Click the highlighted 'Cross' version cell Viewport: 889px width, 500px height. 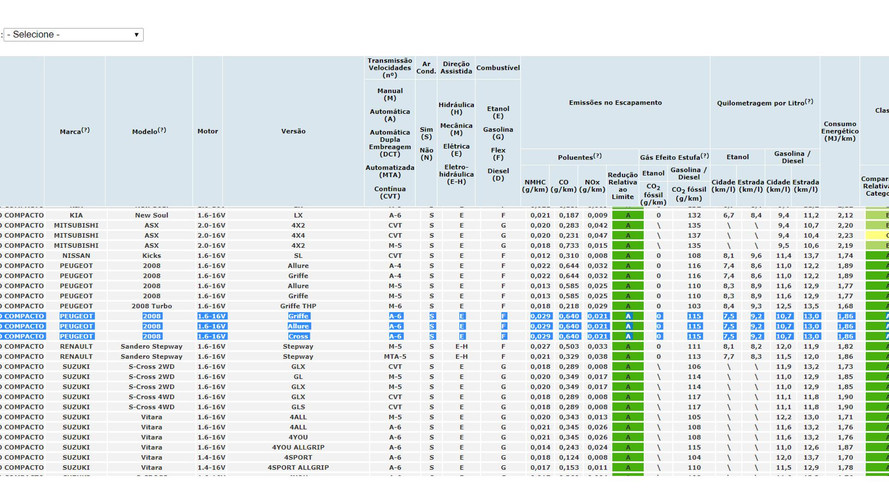[298, 336]
